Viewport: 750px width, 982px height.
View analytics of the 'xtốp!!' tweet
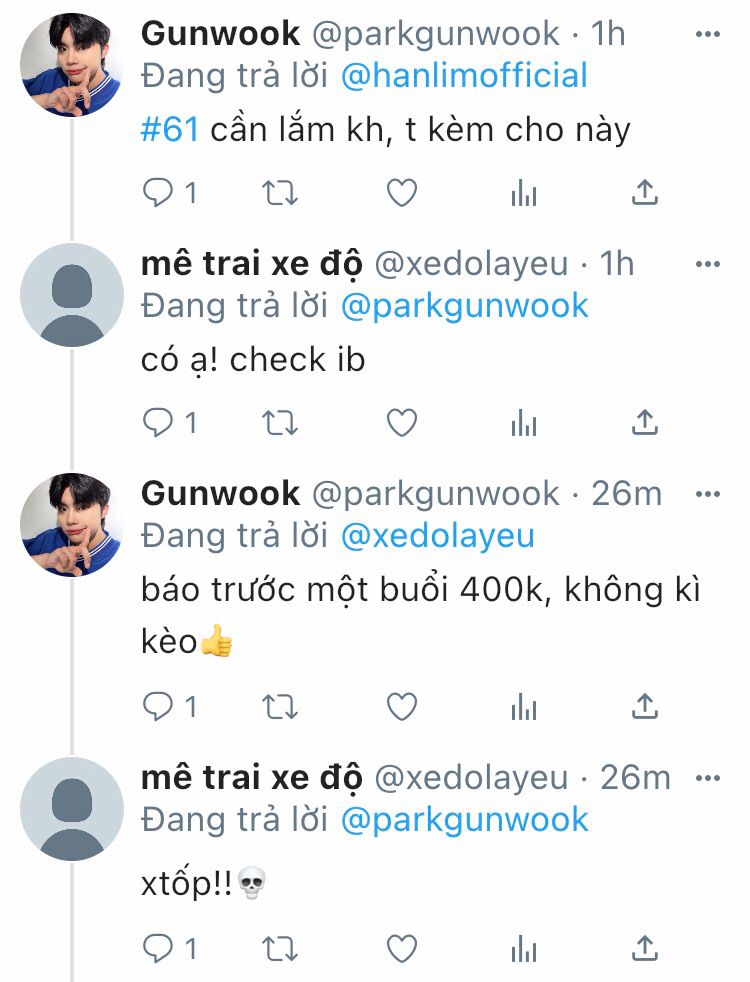pos(523,948)
